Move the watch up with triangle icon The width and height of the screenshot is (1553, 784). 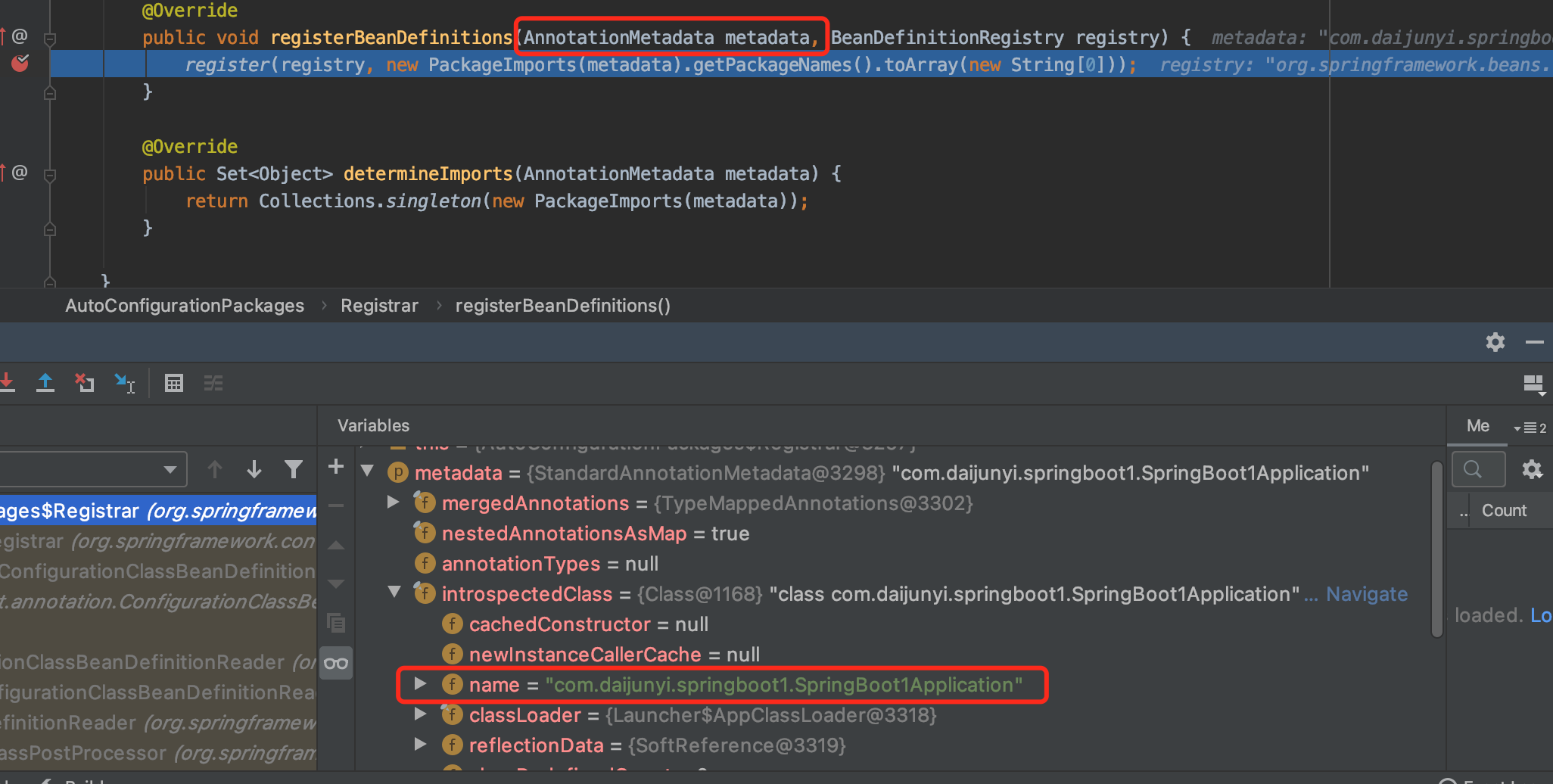[x=336, y=545]
